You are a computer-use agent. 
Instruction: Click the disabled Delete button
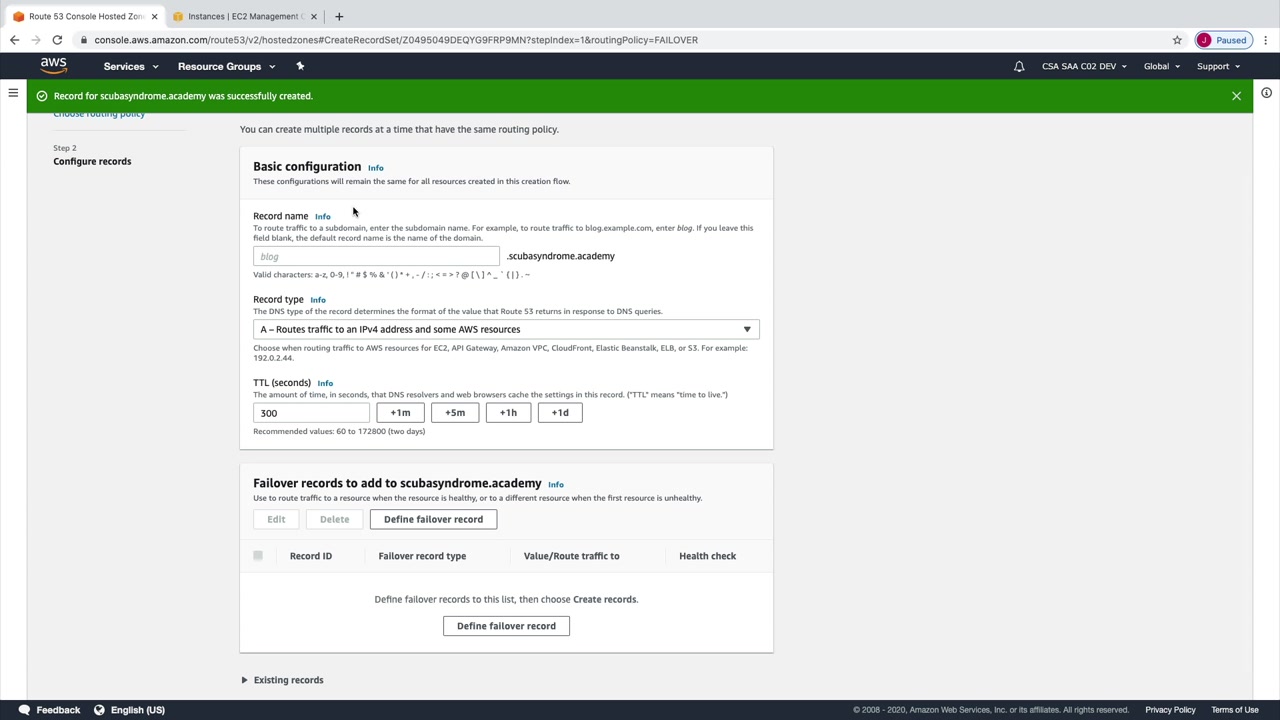334,519
